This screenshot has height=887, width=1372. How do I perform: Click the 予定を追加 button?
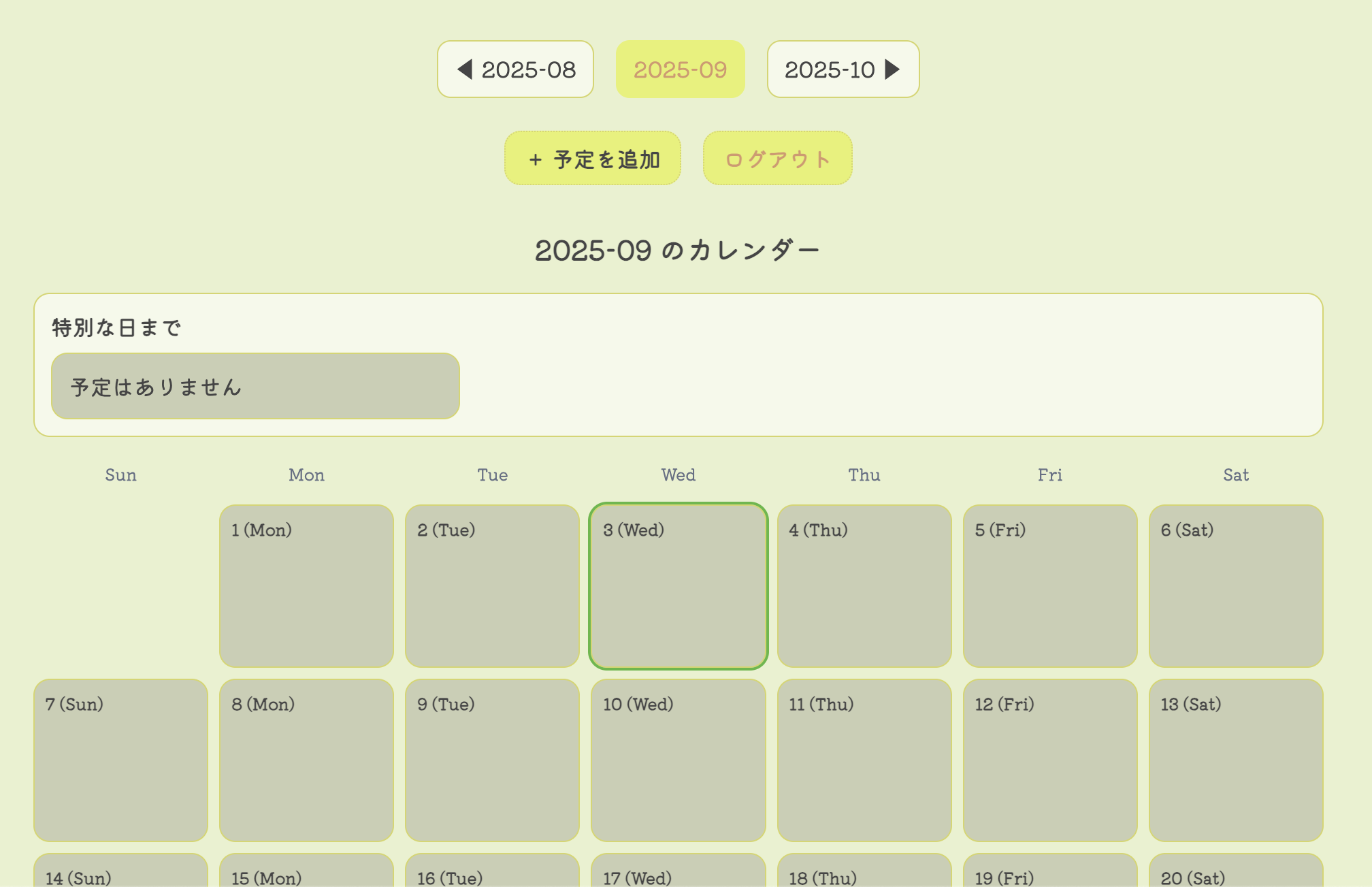pyautogui.click(x=593, y=159)
